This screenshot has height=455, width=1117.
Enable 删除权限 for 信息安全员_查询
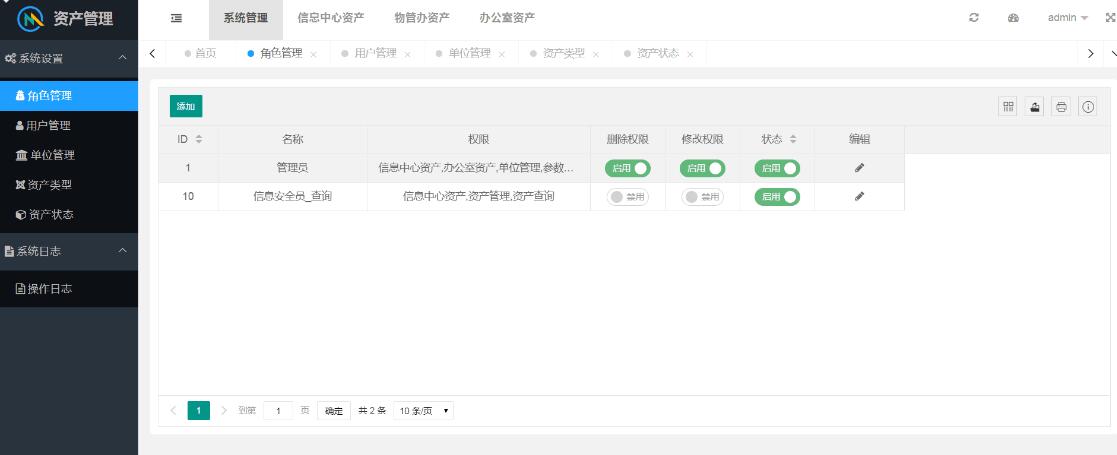627,197
